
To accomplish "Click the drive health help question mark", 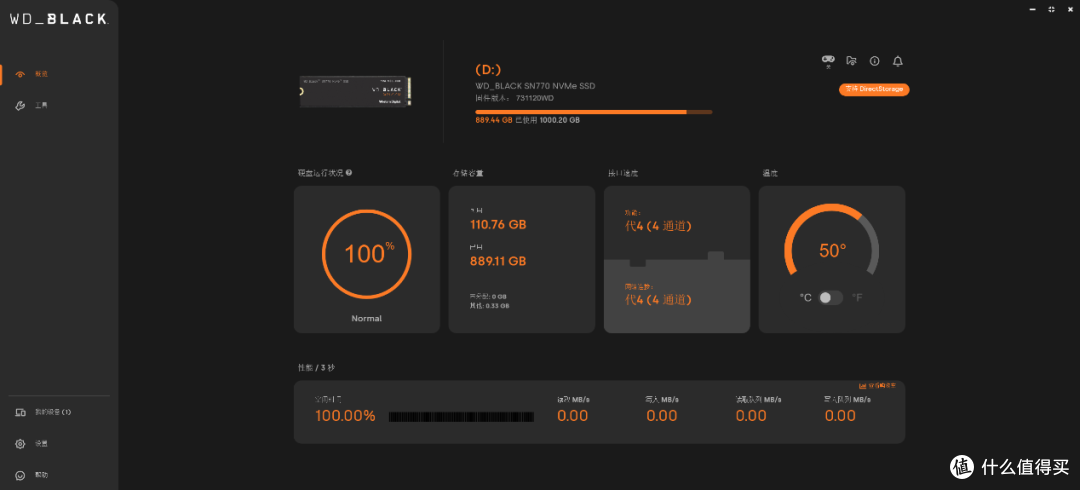I will [x=349, y=173].
